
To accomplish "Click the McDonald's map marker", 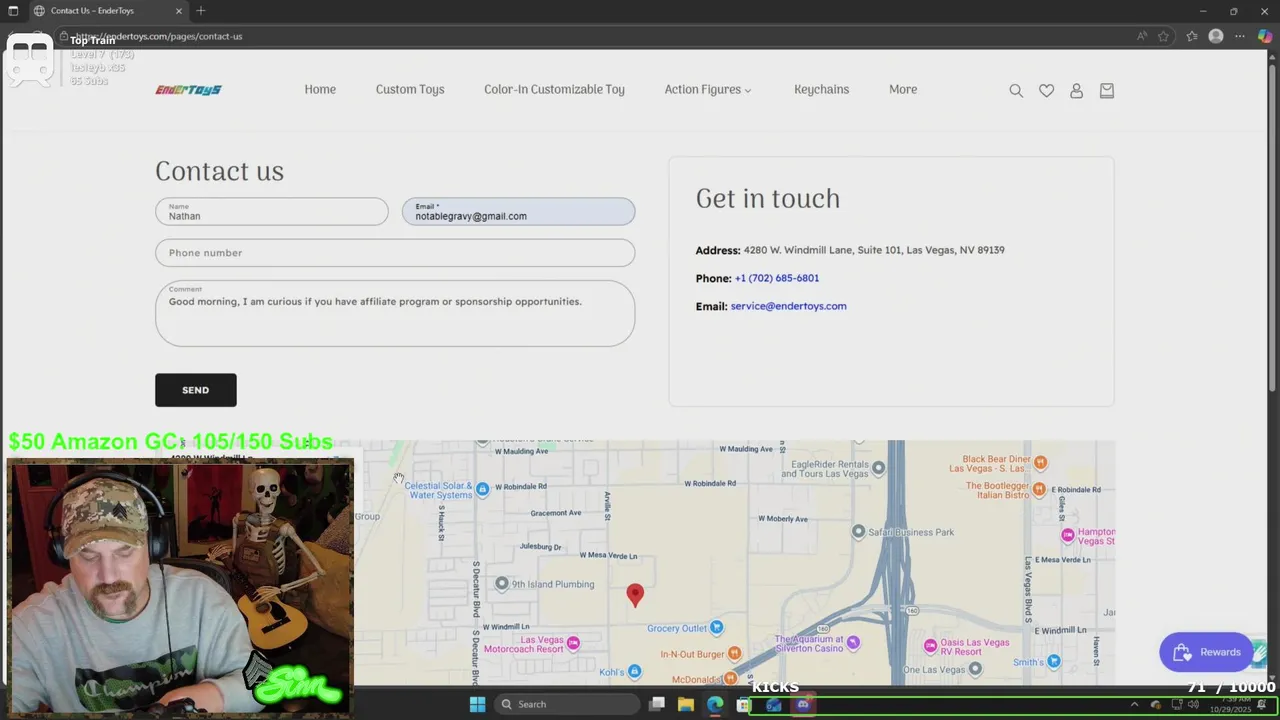I will pyautogui.click(x=731, y=681).
